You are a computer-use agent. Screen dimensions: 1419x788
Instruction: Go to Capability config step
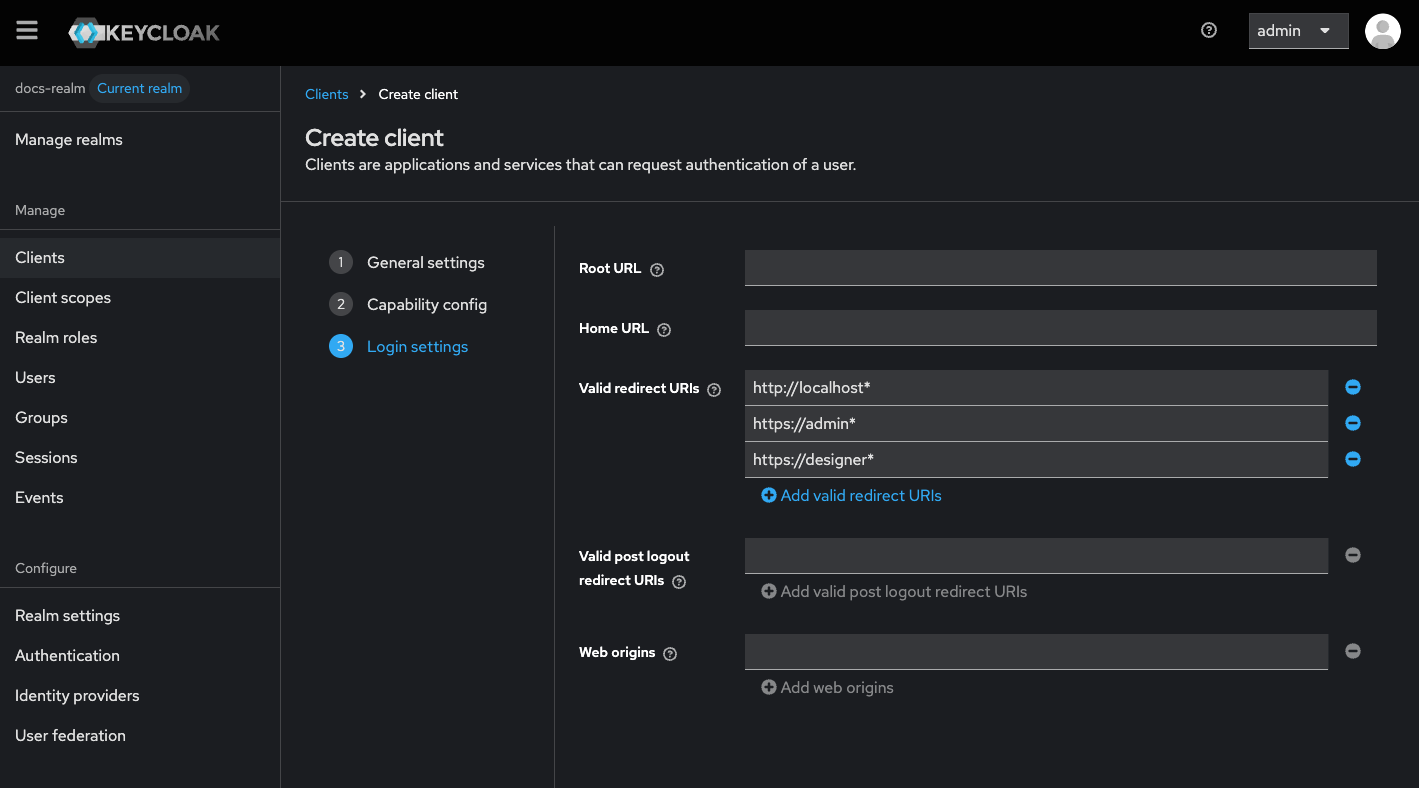click(426, 305)
